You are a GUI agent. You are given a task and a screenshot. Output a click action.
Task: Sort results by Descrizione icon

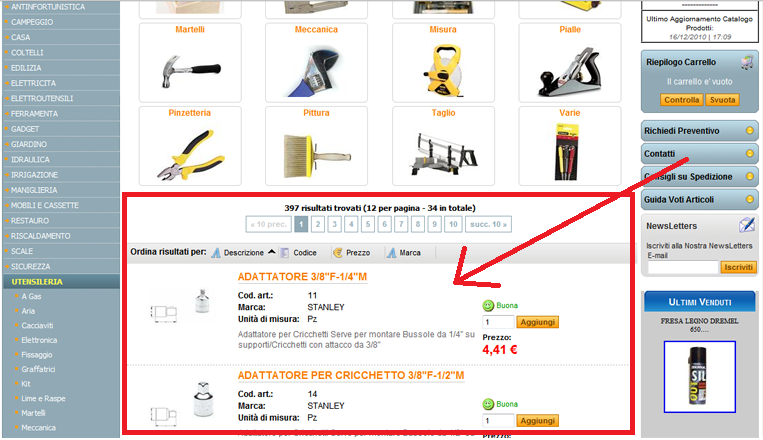tap(216, 253)
